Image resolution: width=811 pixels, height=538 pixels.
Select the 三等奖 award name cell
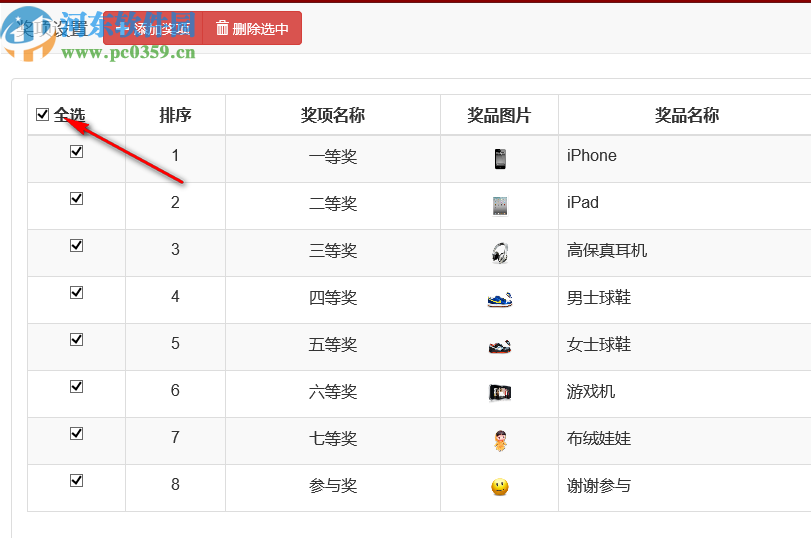(x=333, y=253)
